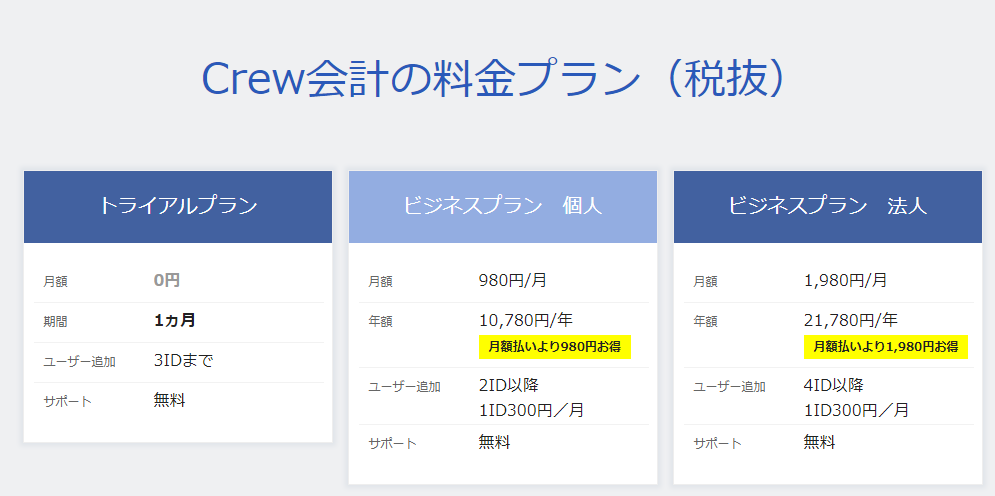Image resolution: width=995 pixels, height=496 pixels.
Task: Click the 期間 label in trial plan
Action: click(x=56, y=322)
